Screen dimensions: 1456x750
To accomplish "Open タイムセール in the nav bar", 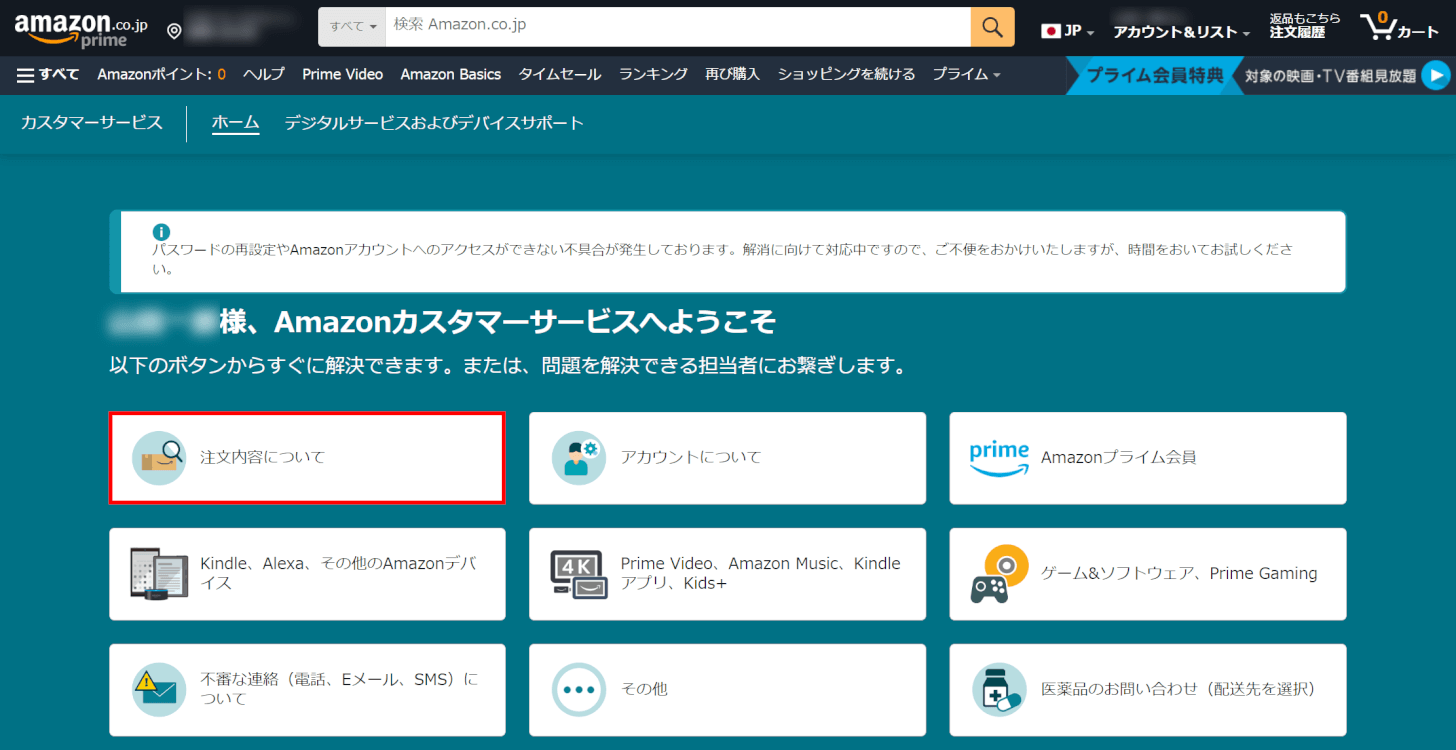I will click(559, 74).
